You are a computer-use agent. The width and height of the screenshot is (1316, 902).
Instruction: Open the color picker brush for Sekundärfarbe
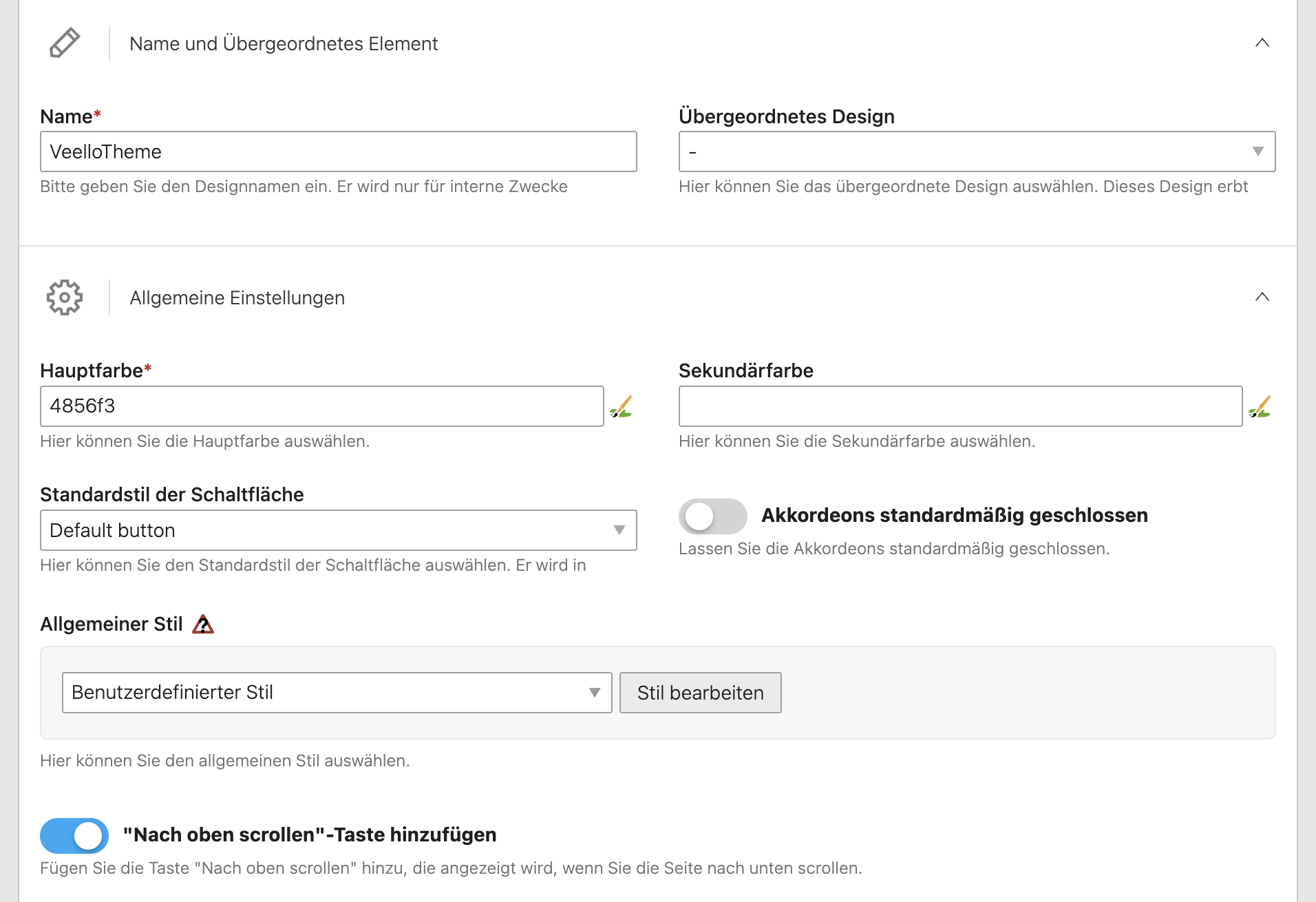pyautogui.click(x=1260, y=407)
